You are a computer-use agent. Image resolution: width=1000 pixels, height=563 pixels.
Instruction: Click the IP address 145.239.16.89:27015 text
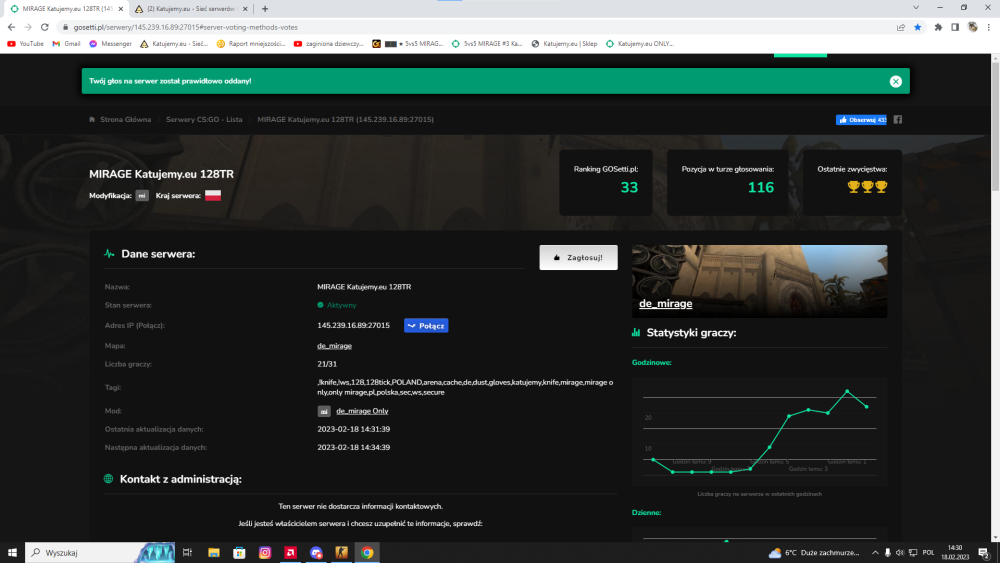353,325
